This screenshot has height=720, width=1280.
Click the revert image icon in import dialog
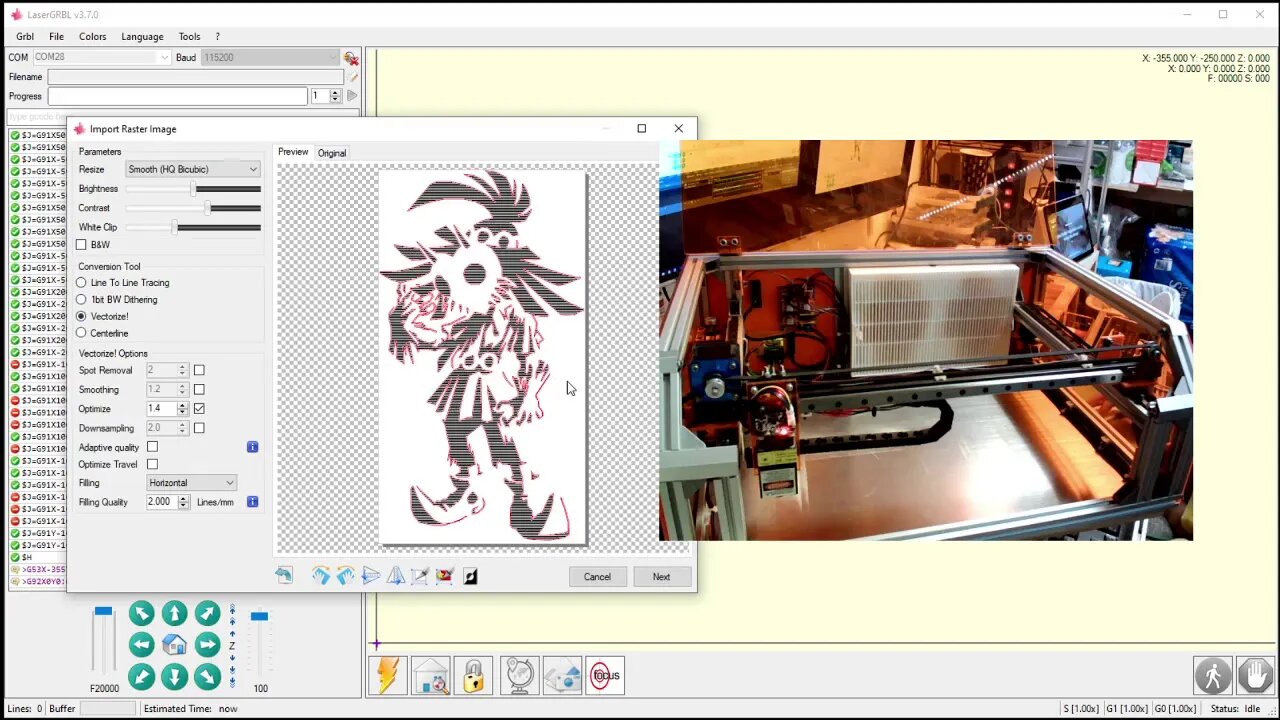(x=284, y=576)
